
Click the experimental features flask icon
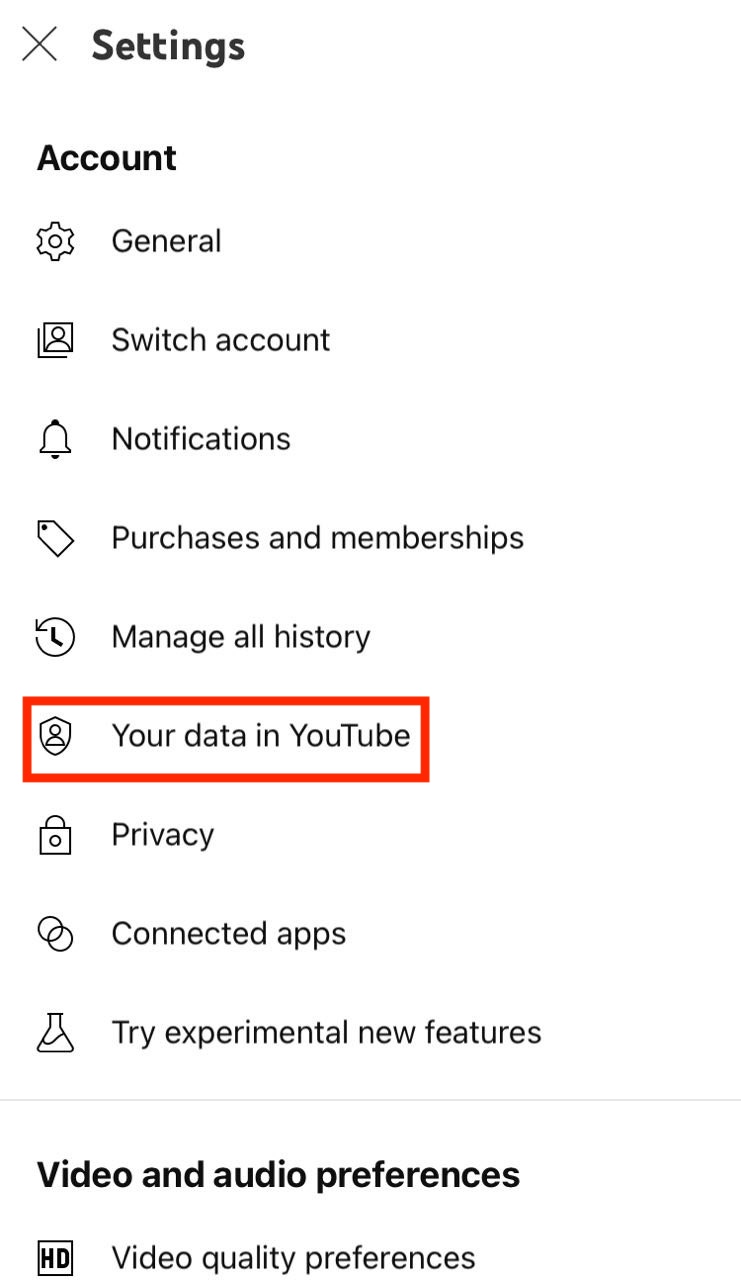point(55,1032)
